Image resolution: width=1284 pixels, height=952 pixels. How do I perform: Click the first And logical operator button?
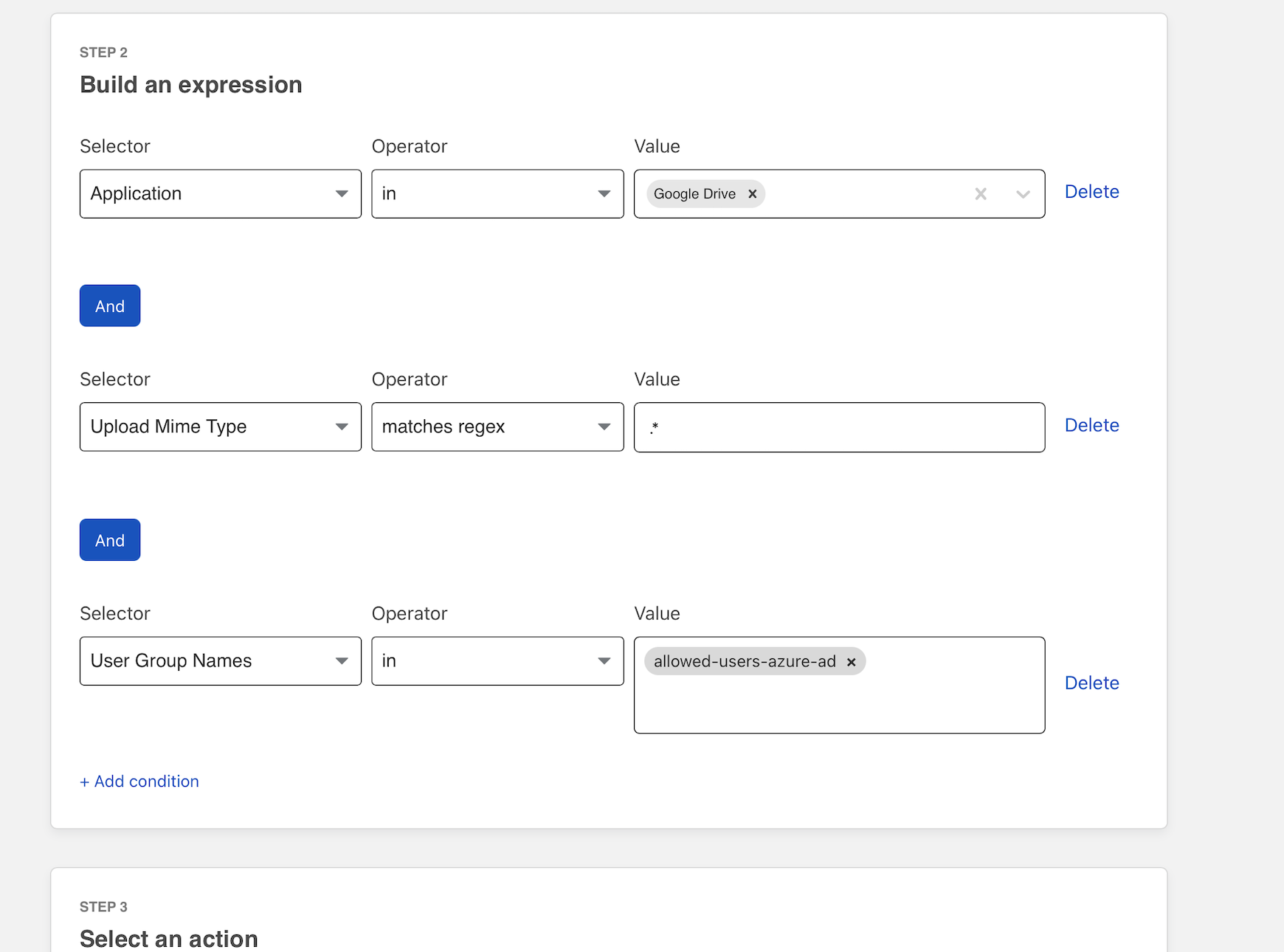click(x=110, y=306)
